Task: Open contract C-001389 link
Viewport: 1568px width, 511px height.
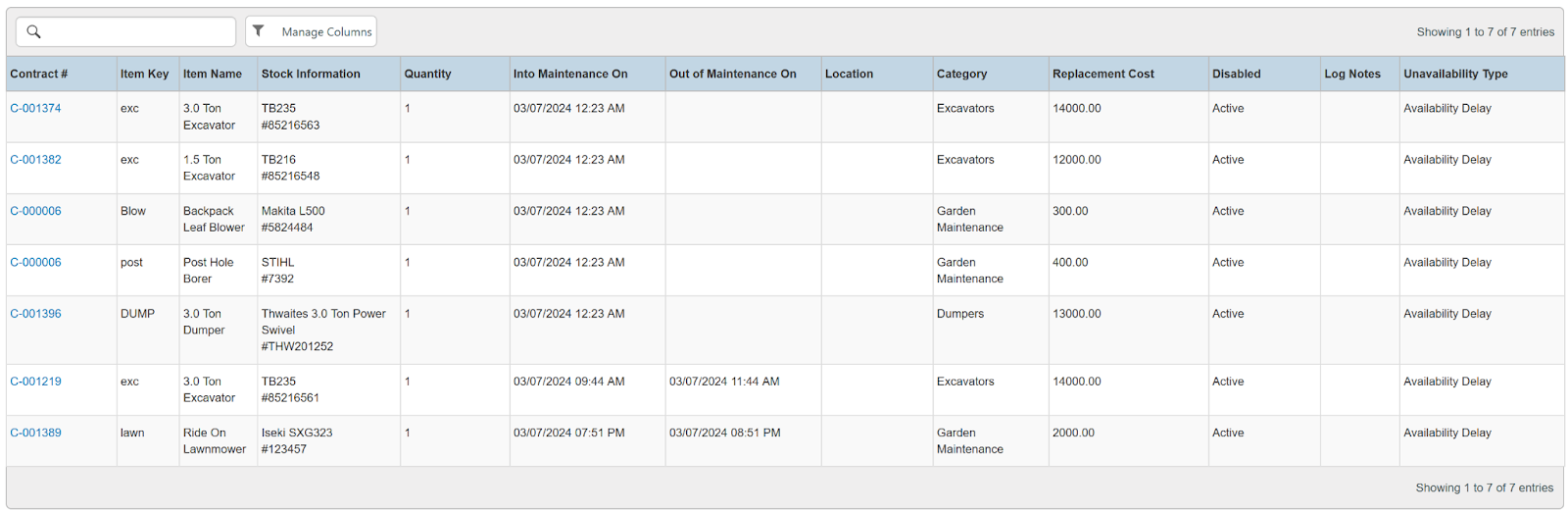Action: coord(35,433)
